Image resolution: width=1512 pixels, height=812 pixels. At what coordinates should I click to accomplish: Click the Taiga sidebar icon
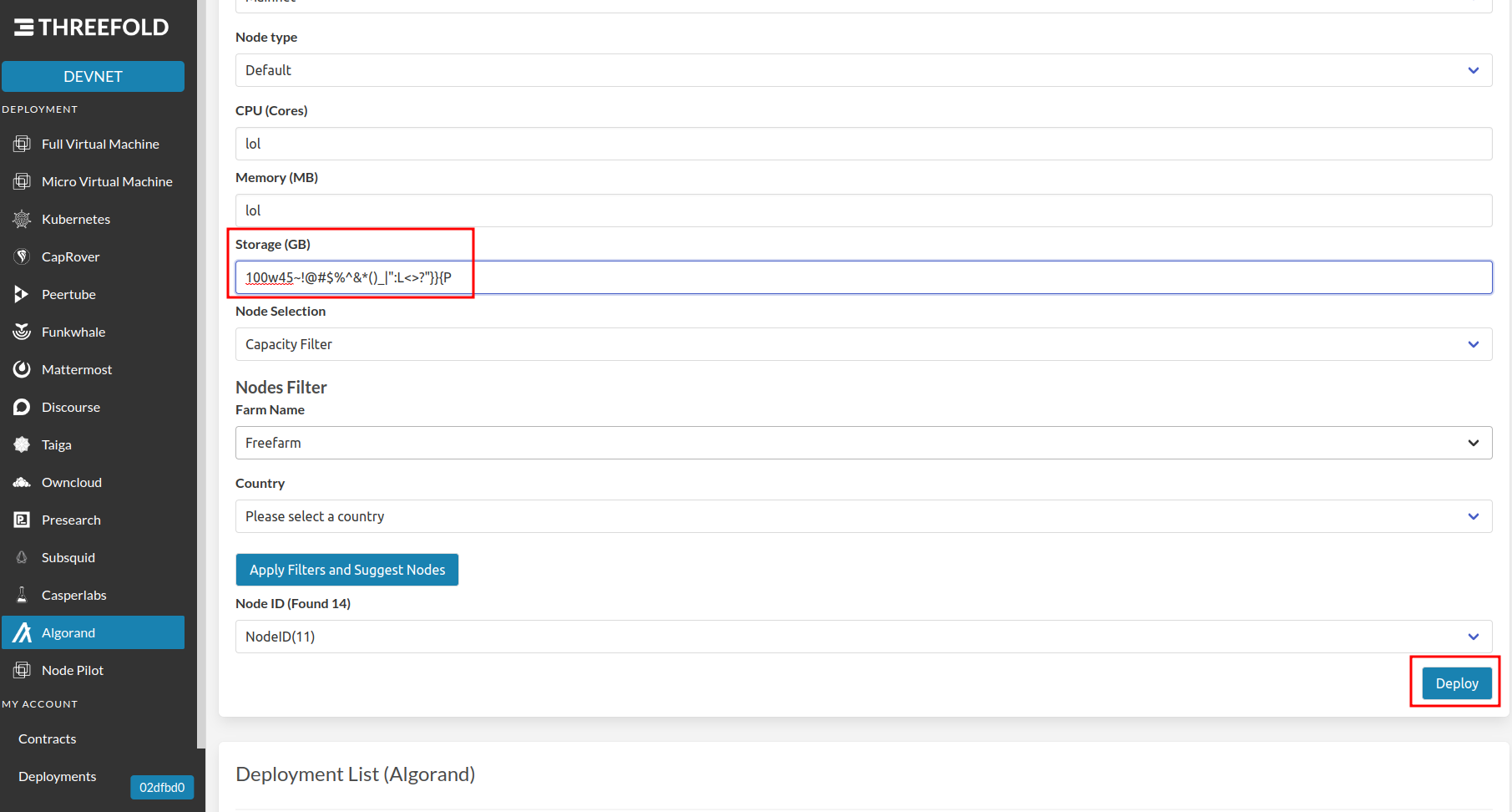[22, 444]
